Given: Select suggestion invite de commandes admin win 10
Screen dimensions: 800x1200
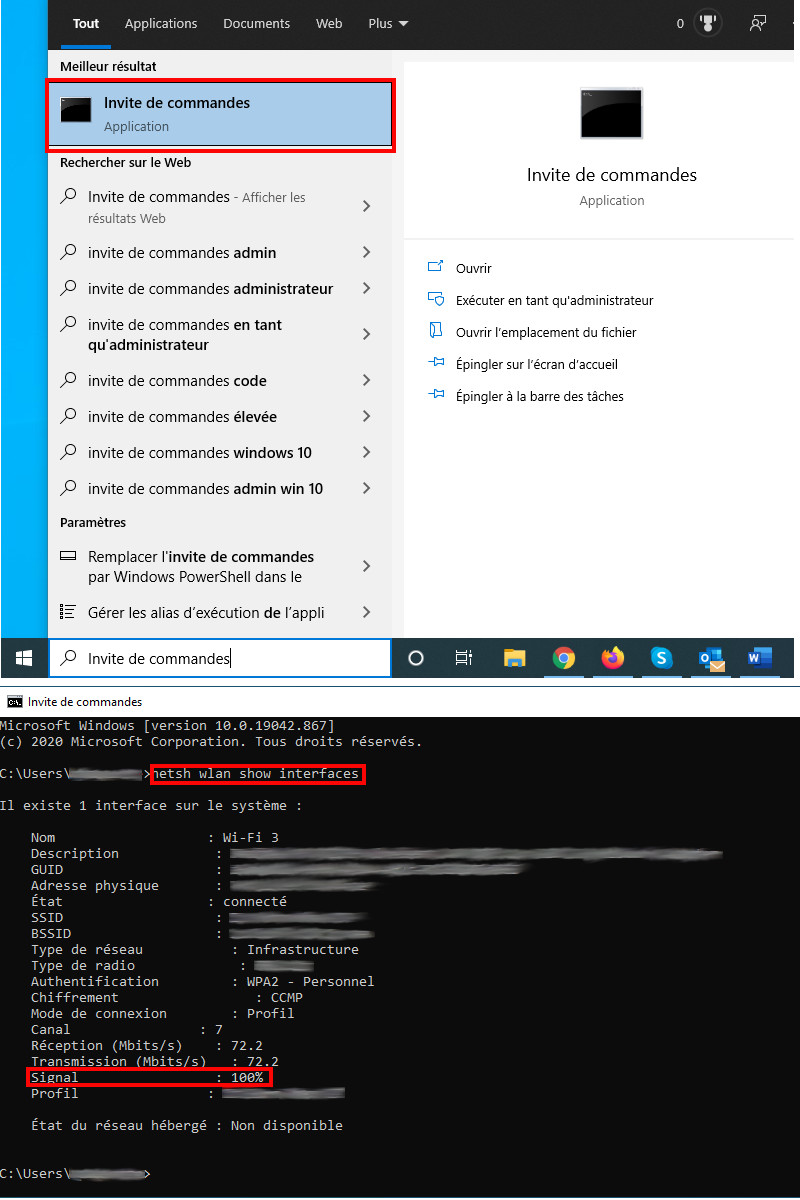Looking at the screenshot, I should point(205,489).
